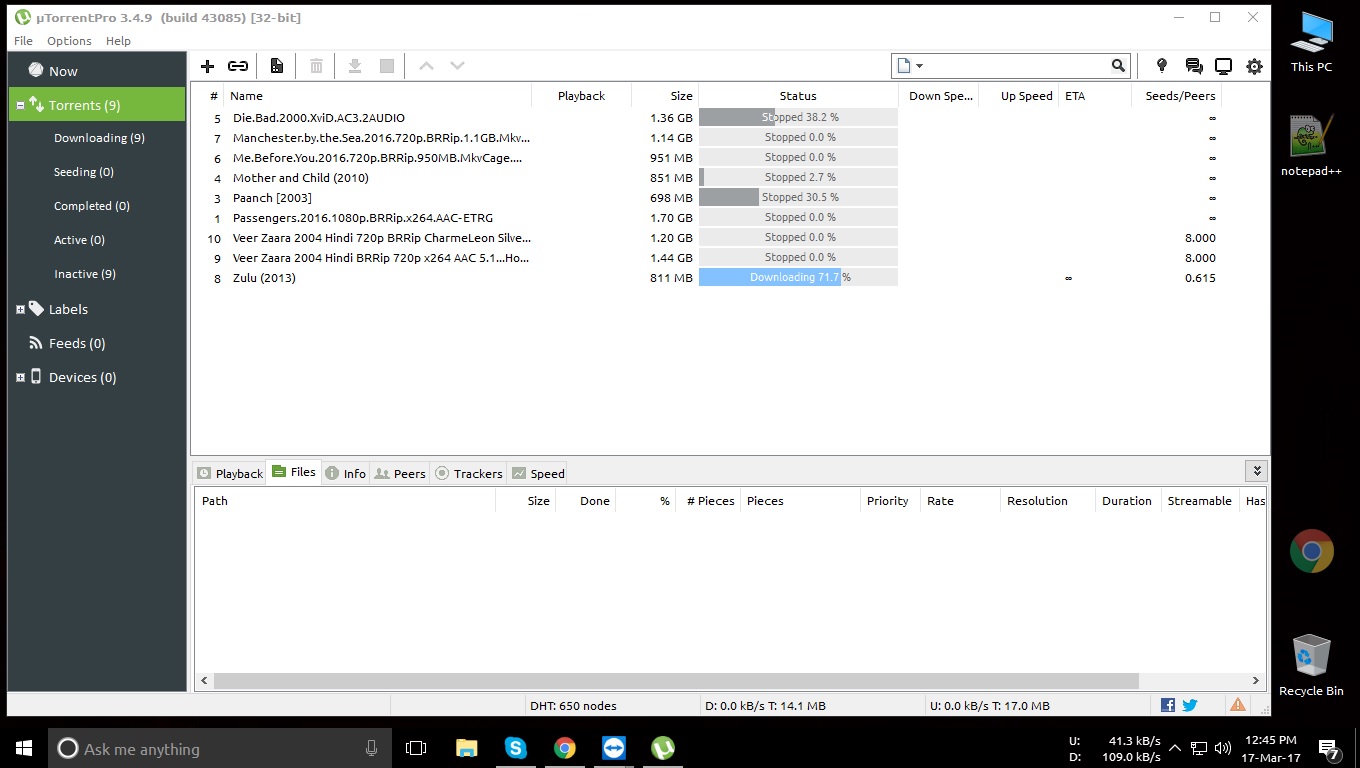Collapse the detail pane toggle arrow
The height and width of the screenshot is (768, 1360).
pos(1256,471)
